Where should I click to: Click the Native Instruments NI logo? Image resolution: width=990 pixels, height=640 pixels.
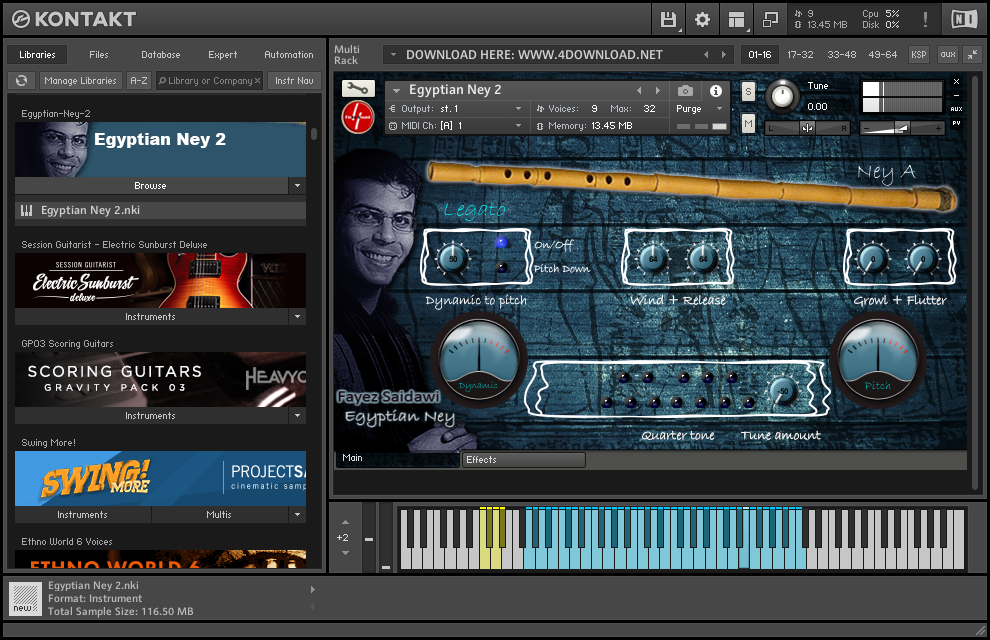click(x=964, y=20)
